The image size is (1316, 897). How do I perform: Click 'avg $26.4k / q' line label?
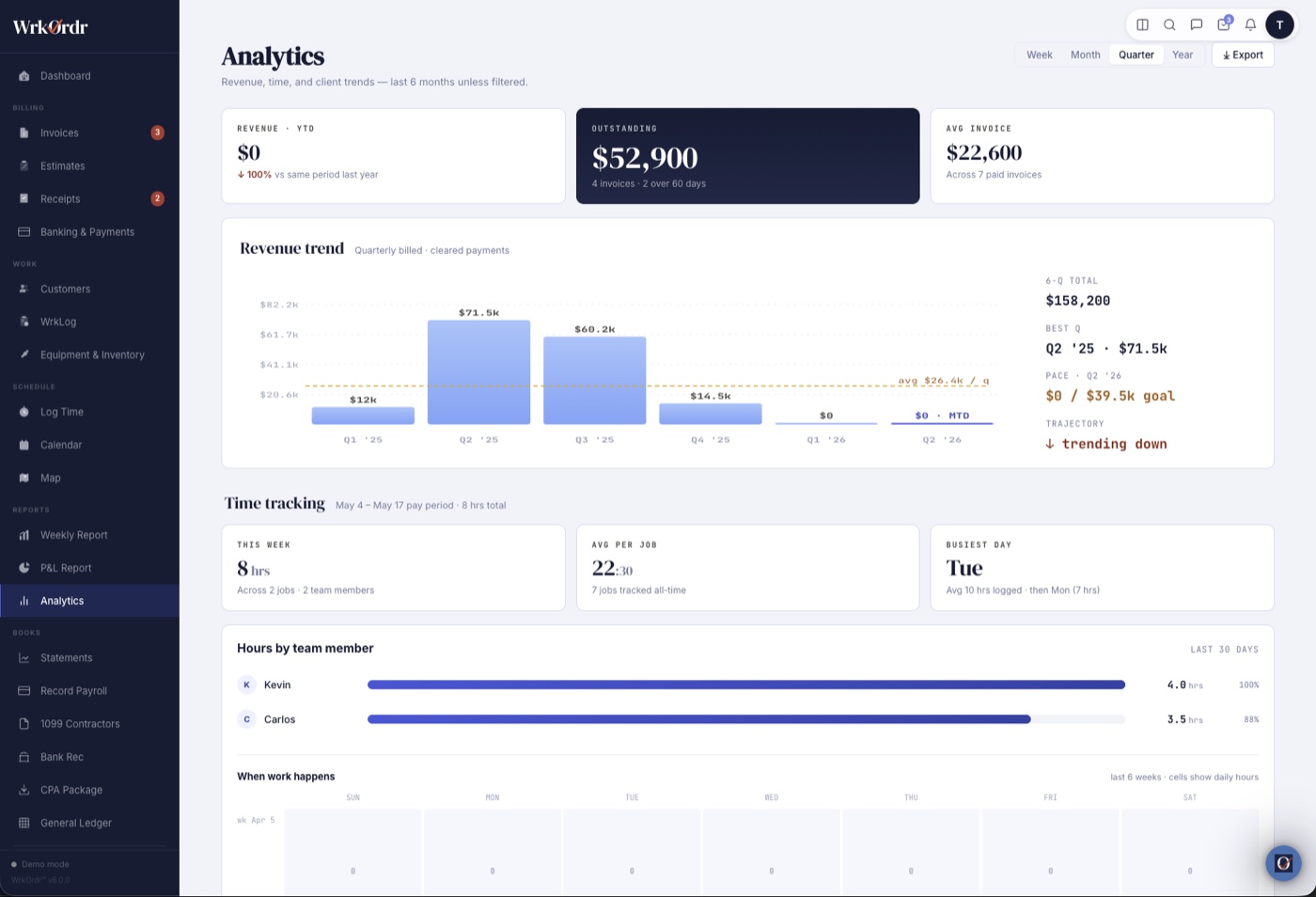tap(943, 381)
